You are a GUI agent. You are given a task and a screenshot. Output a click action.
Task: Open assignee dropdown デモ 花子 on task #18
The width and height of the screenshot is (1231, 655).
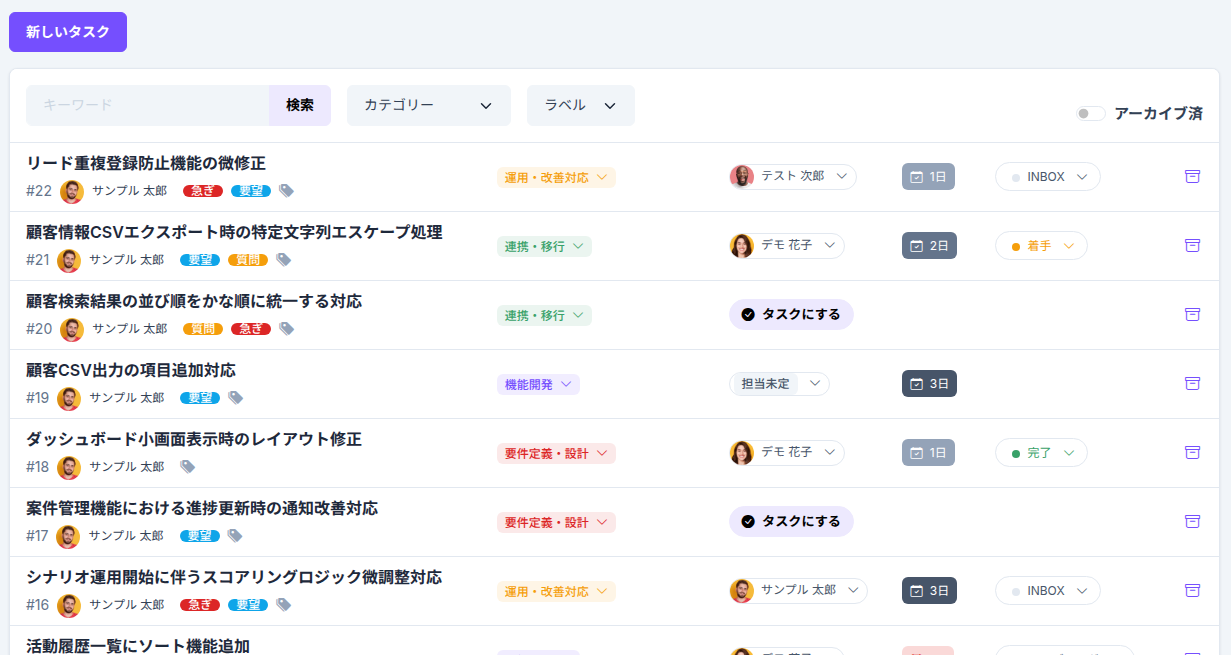click(x=787, y=452)
